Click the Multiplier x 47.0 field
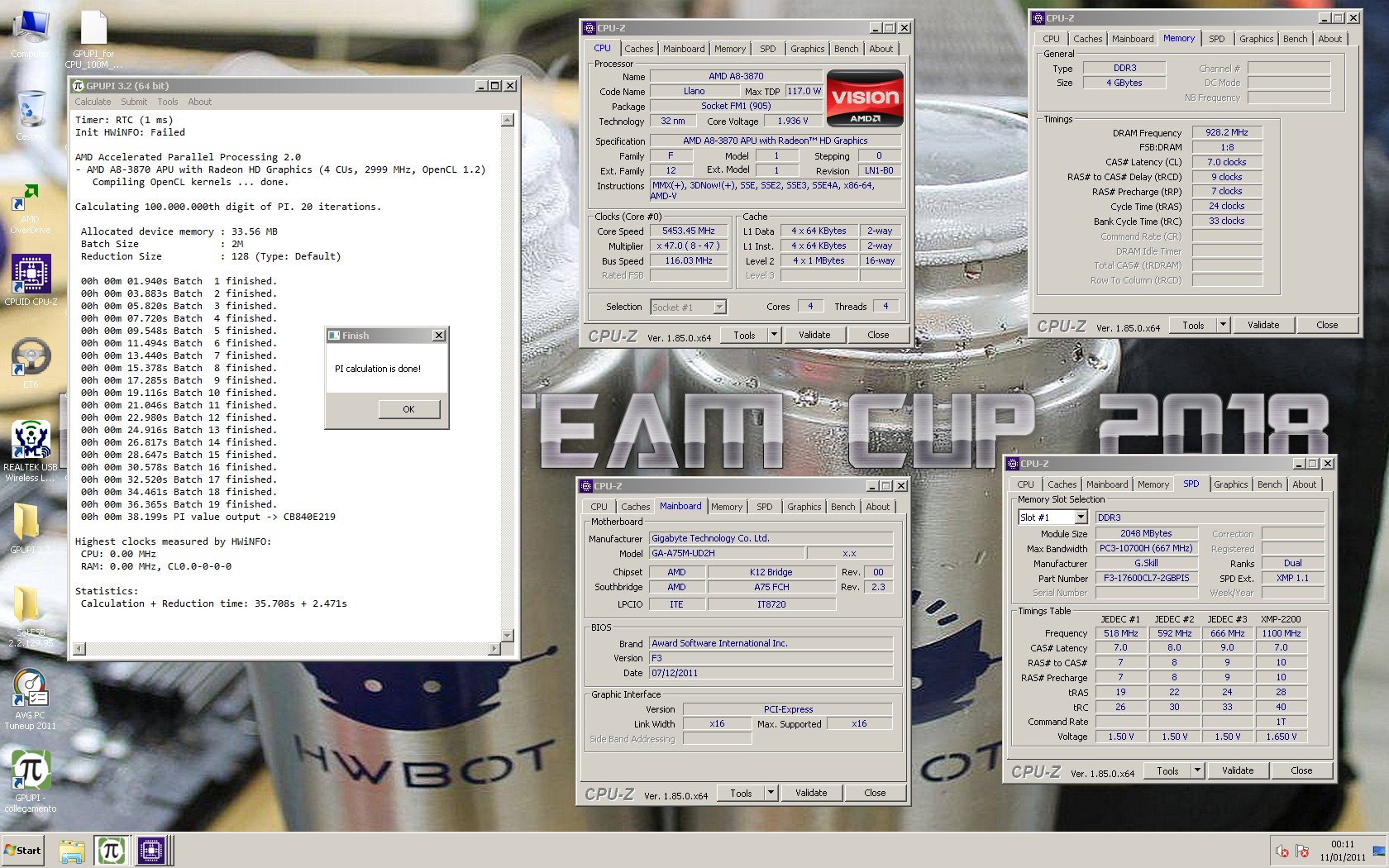This screenshot has width=1389, height=868. click(688, 246)
